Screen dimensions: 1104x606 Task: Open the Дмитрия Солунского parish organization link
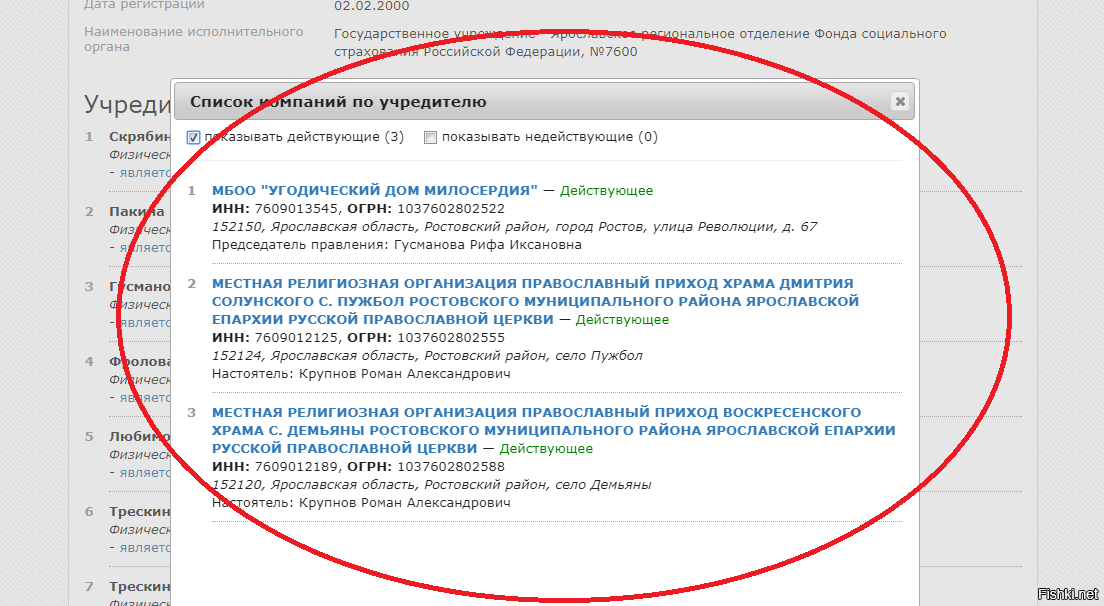535,301
